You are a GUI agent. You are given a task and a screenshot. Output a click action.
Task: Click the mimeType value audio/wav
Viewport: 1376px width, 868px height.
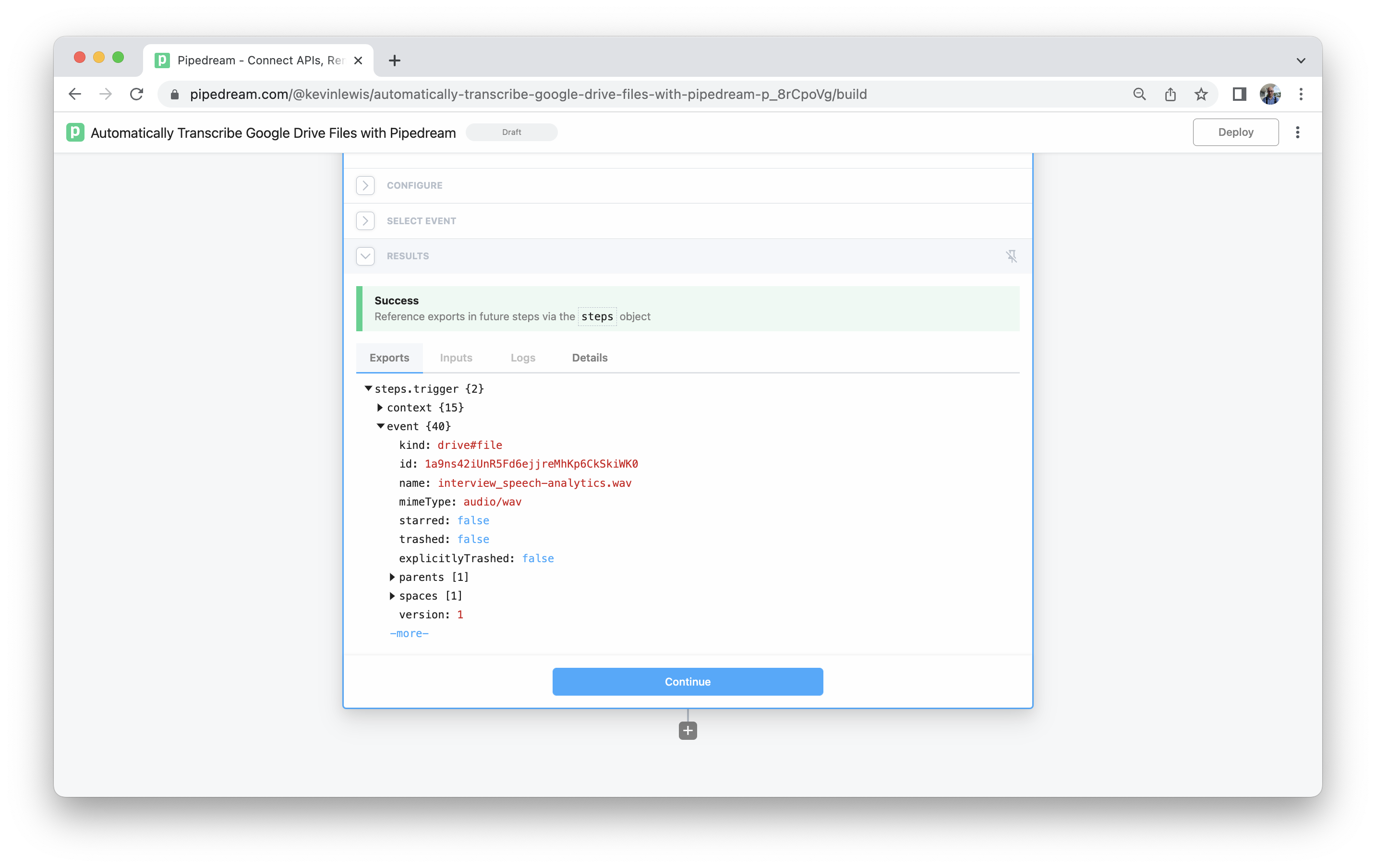493,502
